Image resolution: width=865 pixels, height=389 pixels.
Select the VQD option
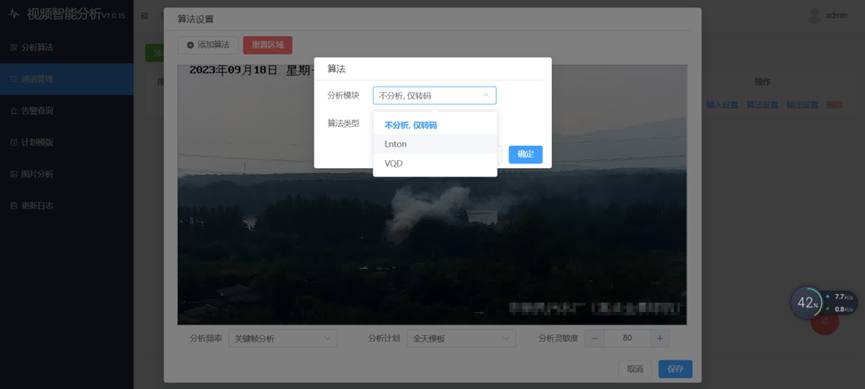[x=435, y=163]
